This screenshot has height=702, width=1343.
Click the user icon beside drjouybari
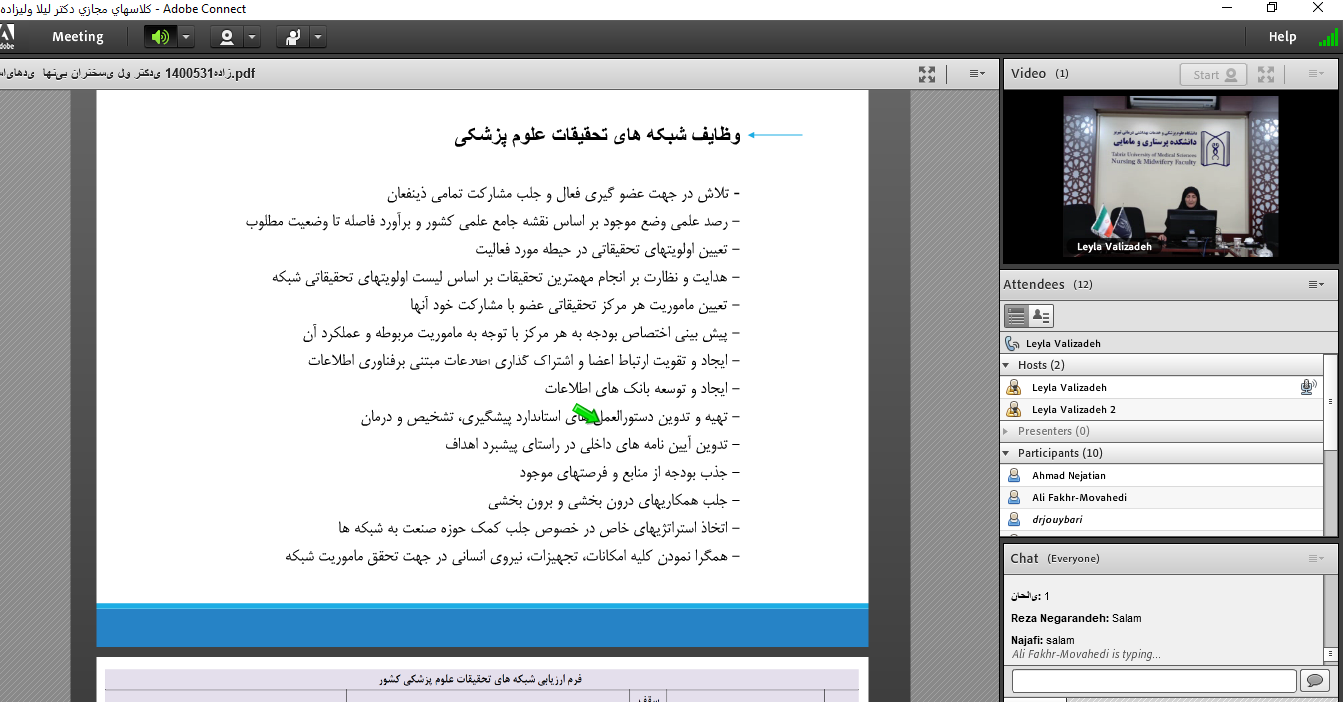[1014, 519]
